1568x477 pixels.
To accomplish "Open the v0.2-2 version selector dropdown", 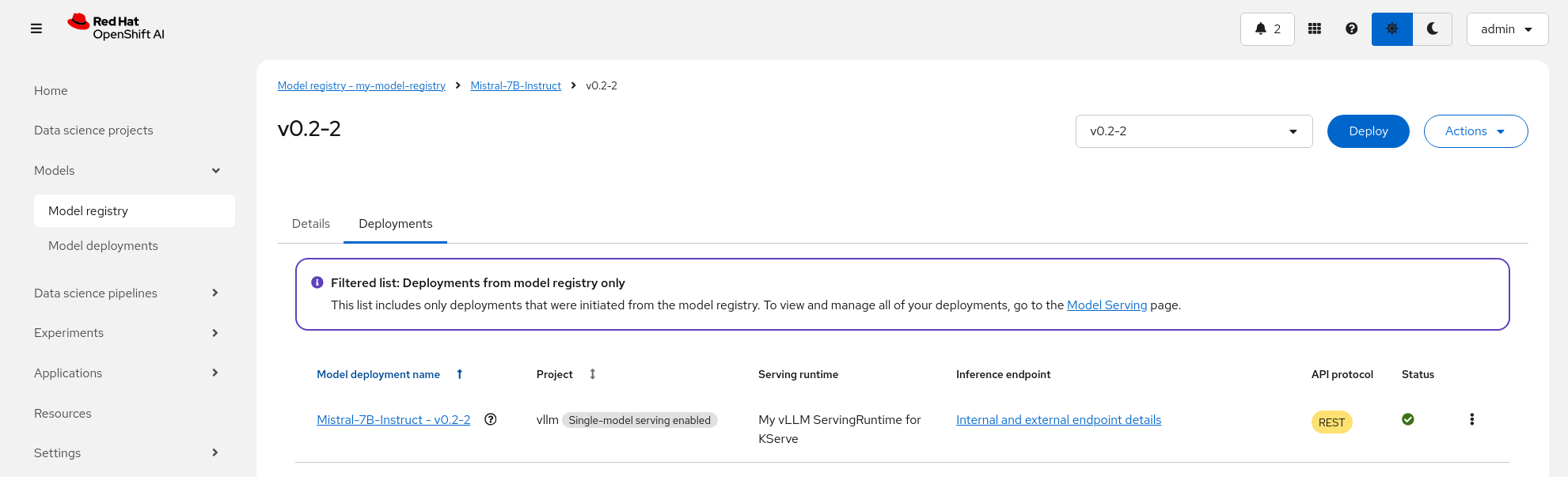I will (1194, 131).
